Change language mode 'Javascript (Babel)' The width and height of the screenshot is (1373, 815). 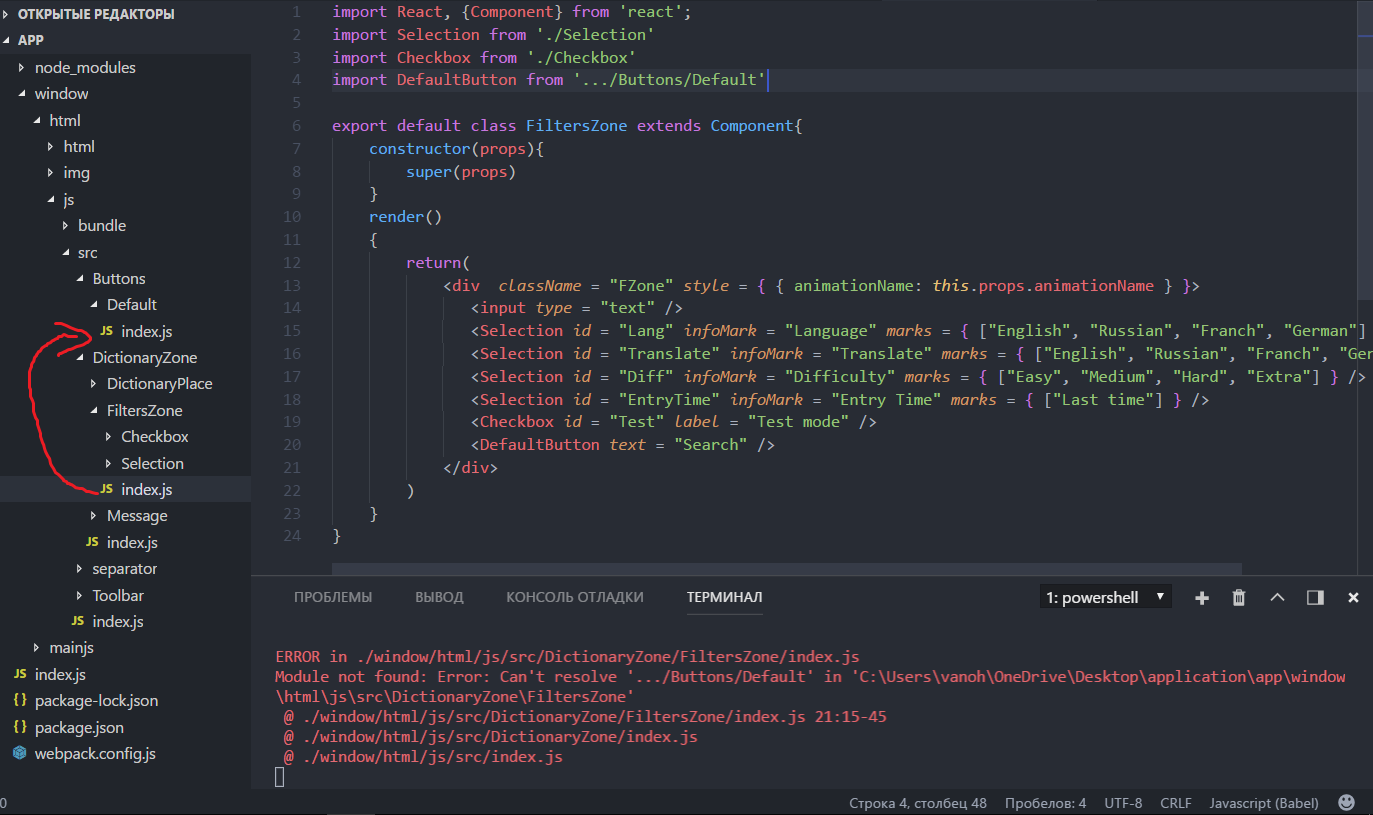[1264, 803]
